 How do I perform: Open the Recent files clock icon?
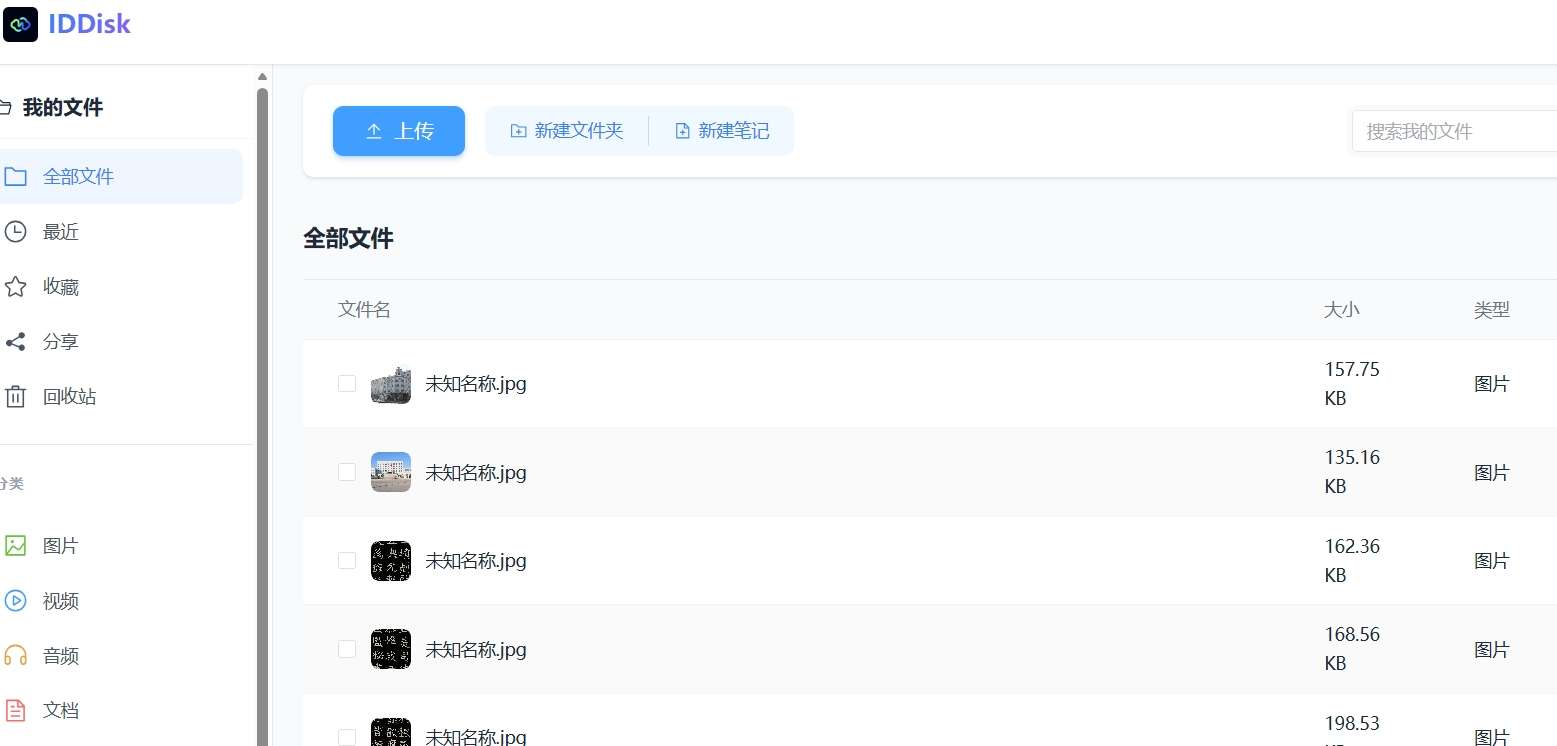tap(15, 232)
